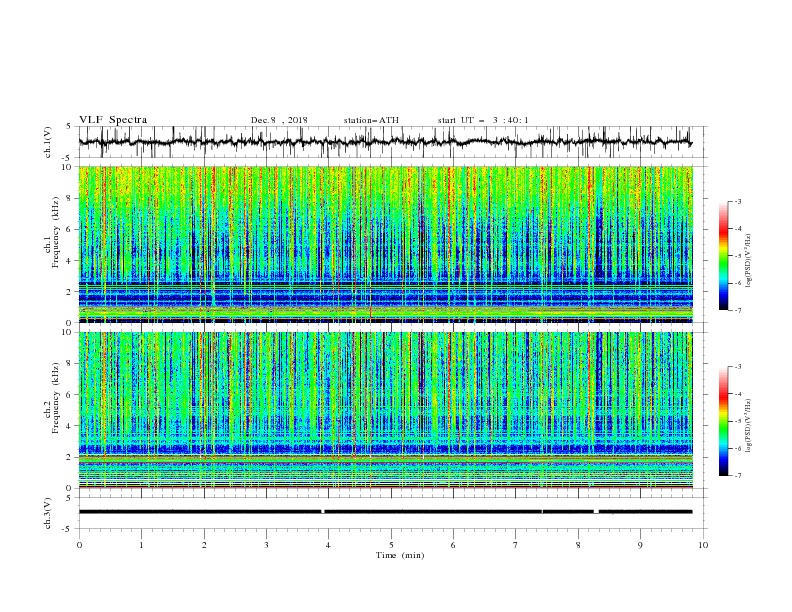Click time axis tick label "5"

(x=391, y=545)
